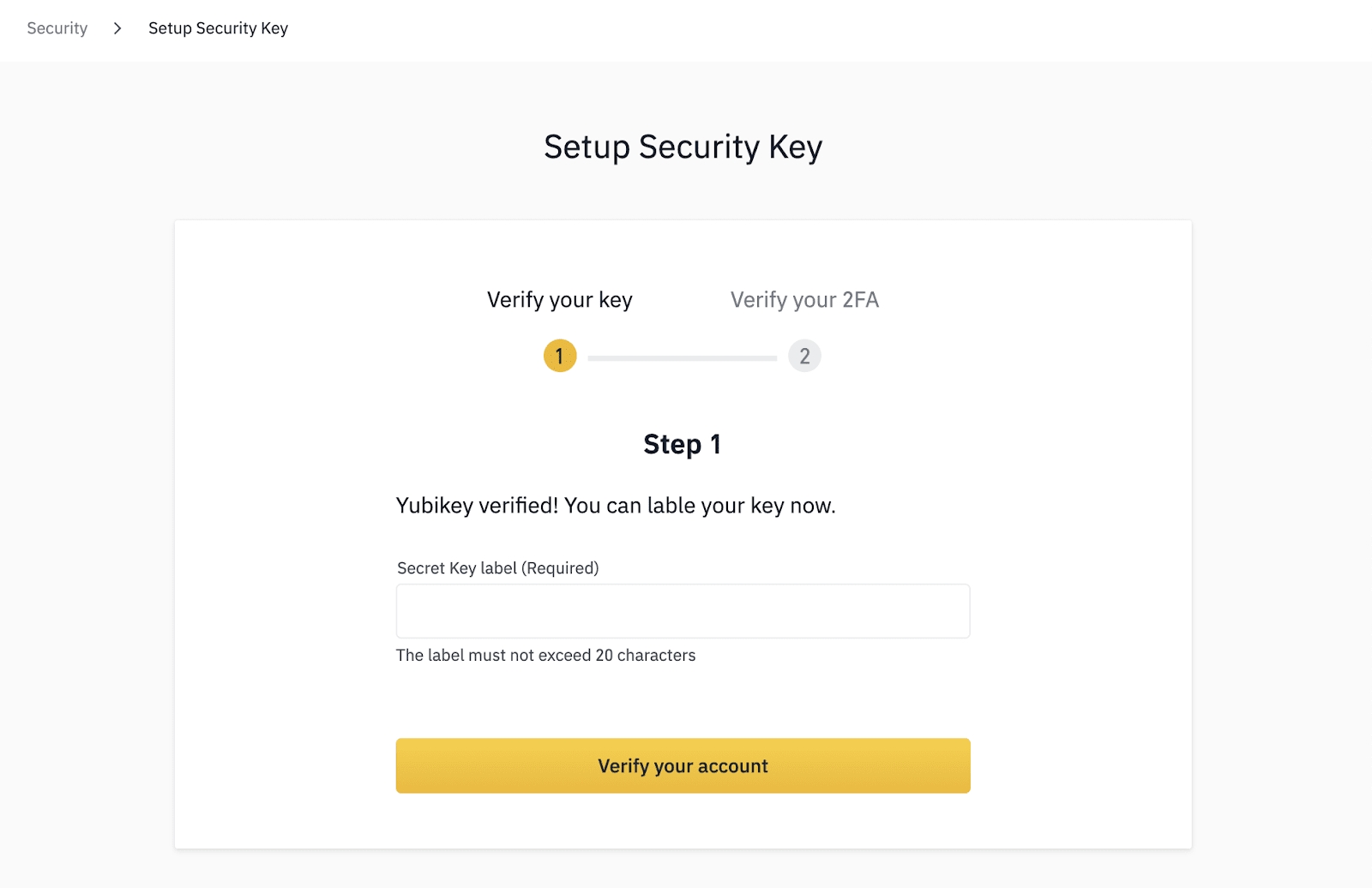Screen dimensions: 1372x888
Task: Click the number 1 in the Step heading
Action: coord(715,444)
